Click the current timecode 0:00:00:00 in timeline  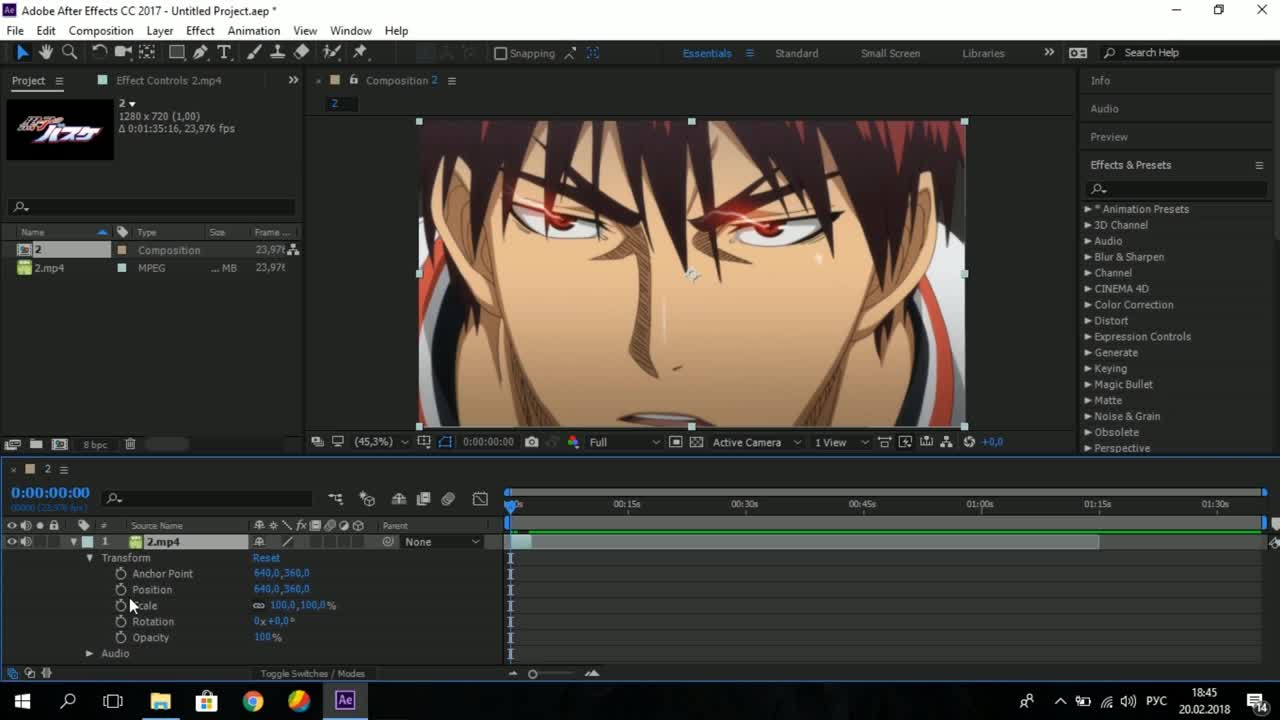50,493
